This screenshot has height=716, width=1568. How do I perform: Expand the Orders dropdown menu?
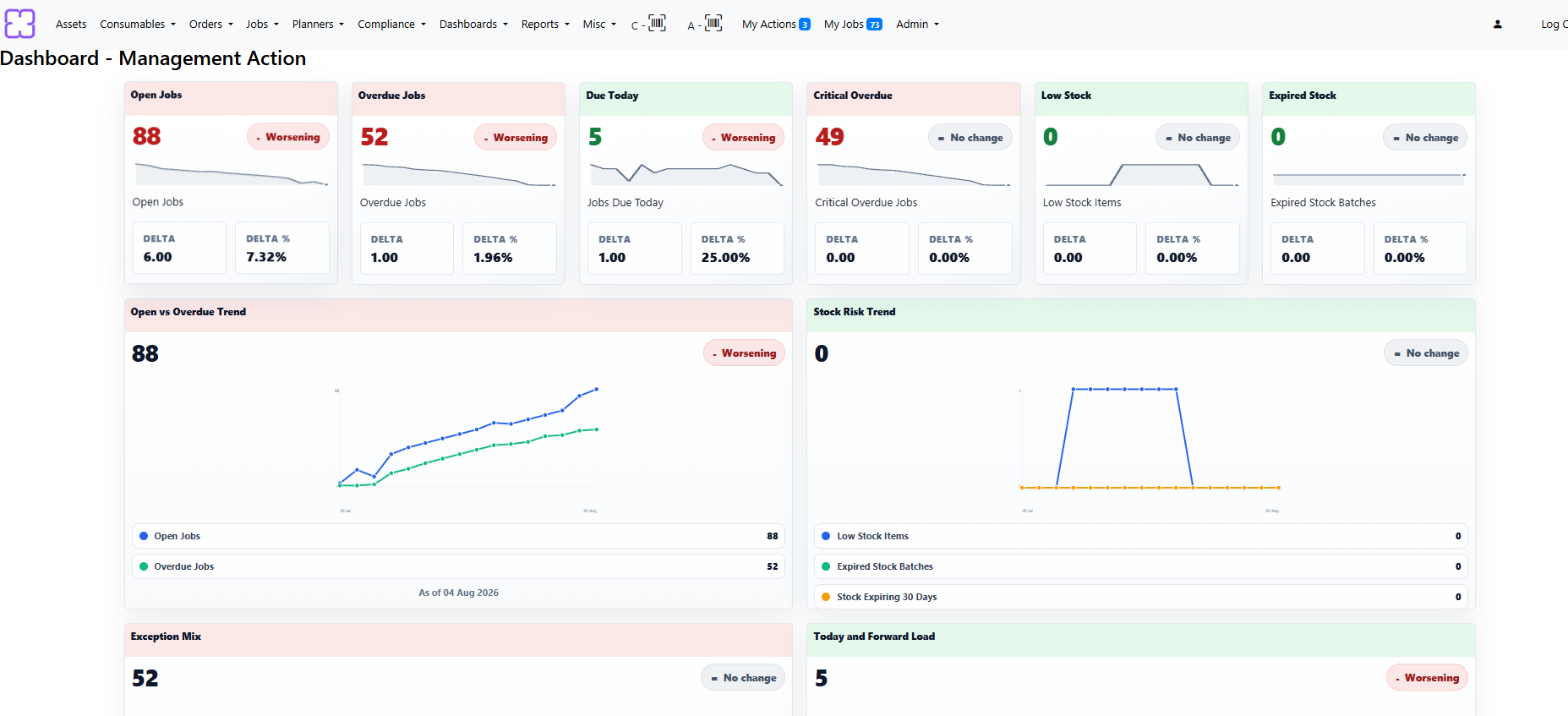(x=211, y=25)
